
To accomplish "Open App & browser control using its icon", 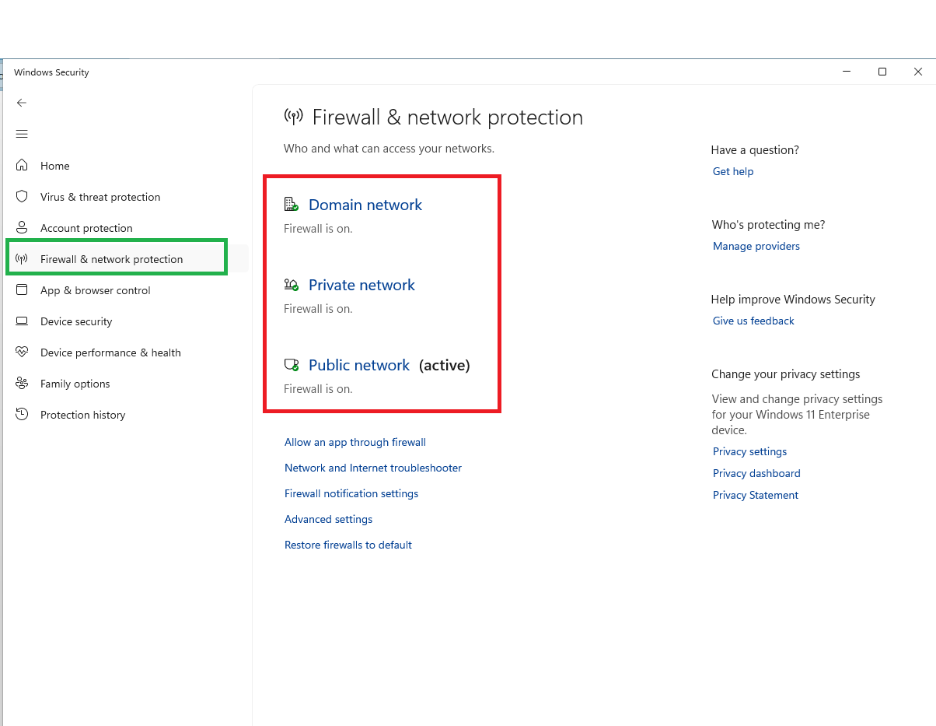I will tap(22, 290).
